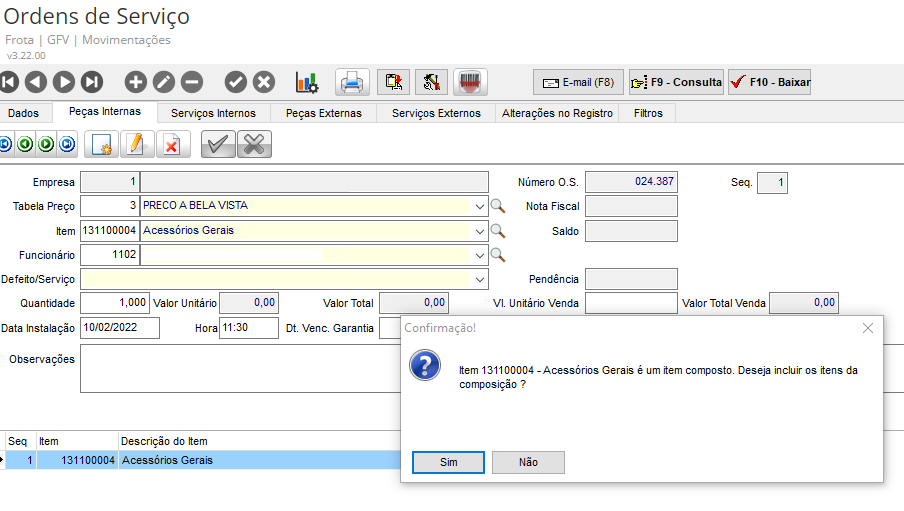Click the Nota Fiscal field
The image size is (904, 511).
pos(631,206)
